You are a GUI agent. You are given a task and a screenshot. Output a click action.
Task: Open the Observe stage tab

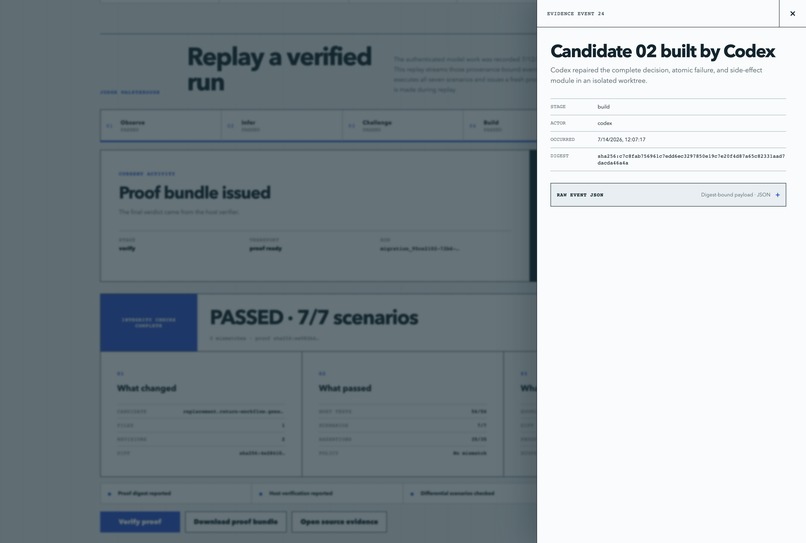click(161, 125)
